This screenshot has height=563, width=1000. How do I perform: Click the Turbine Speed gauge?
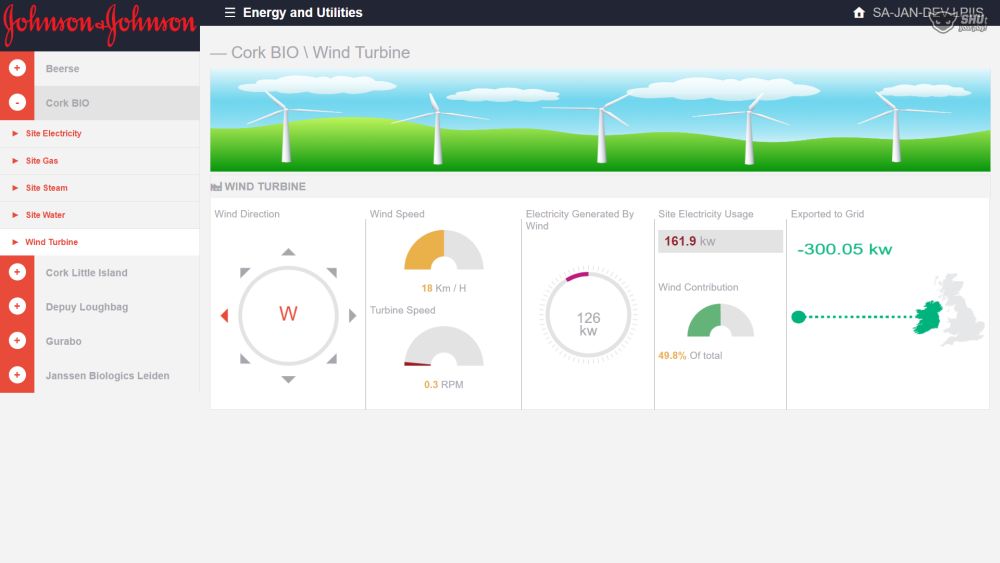(x=444, y=346)
